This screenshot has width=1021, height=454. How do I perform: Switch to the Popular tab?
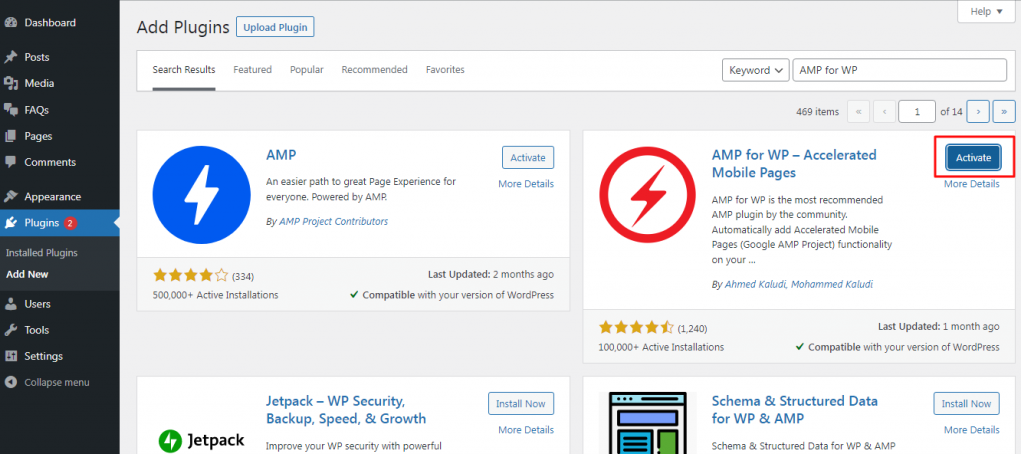[307, 70]
